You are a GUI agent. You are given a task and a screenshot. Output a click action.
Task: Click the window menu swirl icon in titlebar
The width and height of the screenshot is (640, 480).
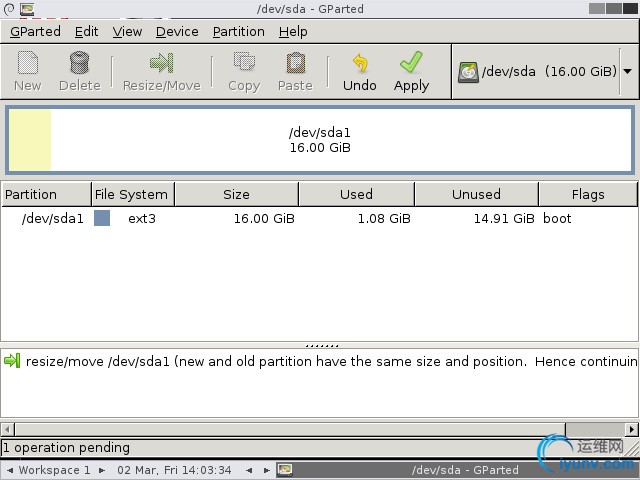(9, 9)
